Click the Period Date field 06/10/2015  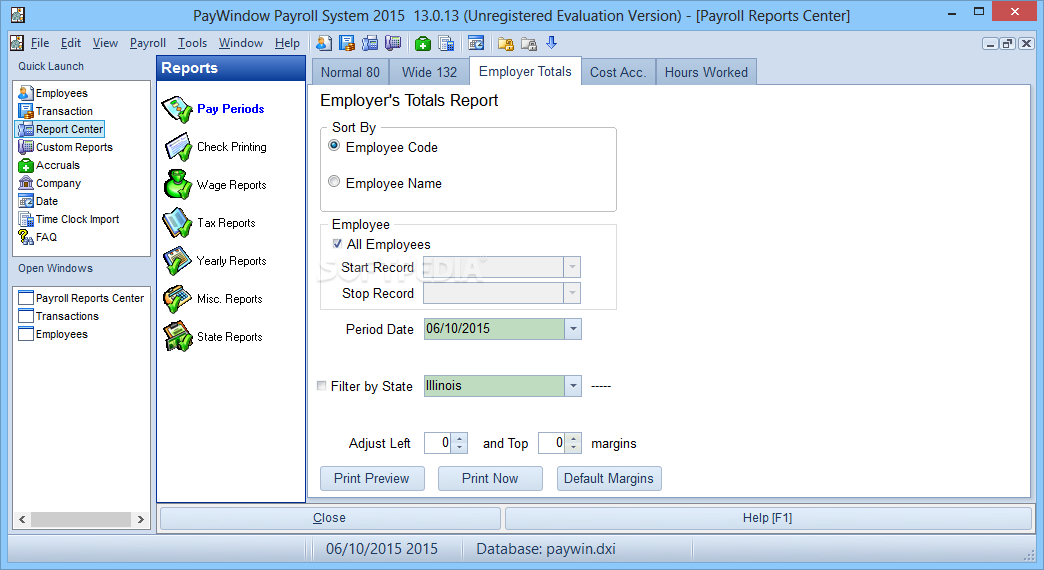[x=494, y=329]
